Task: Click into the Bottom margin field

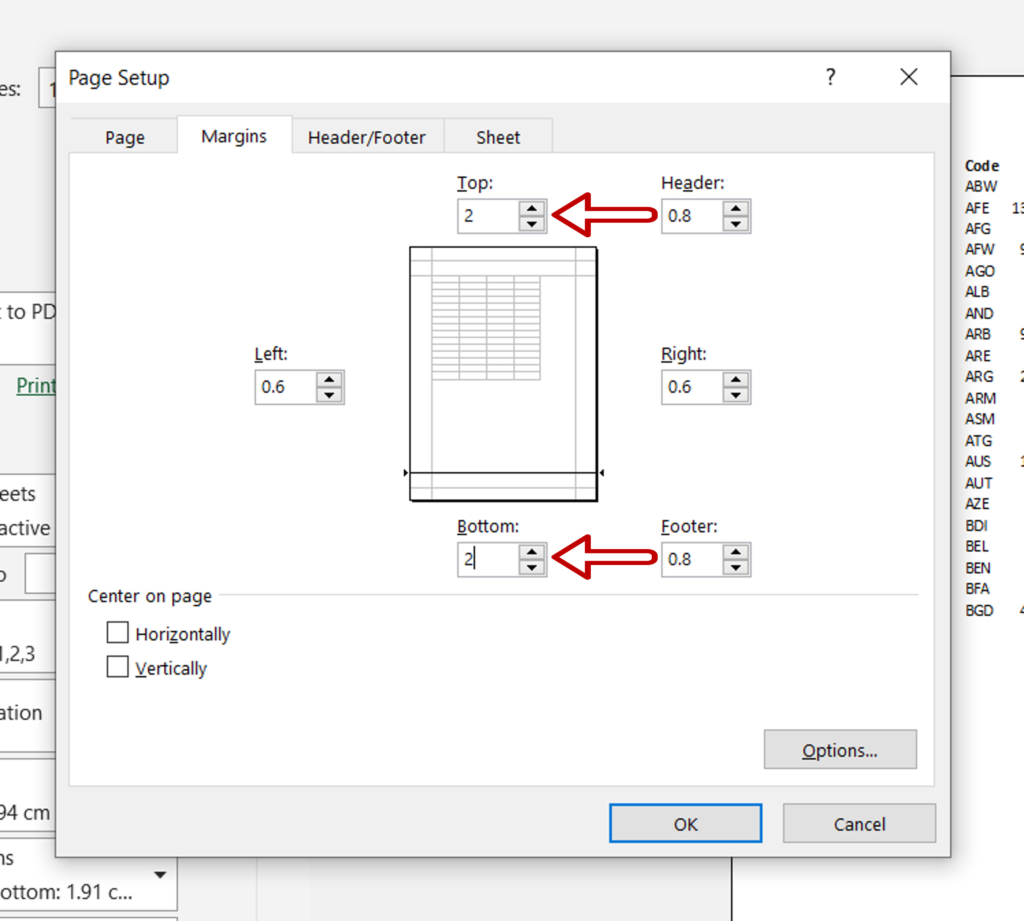Action: tap(488, 560)
